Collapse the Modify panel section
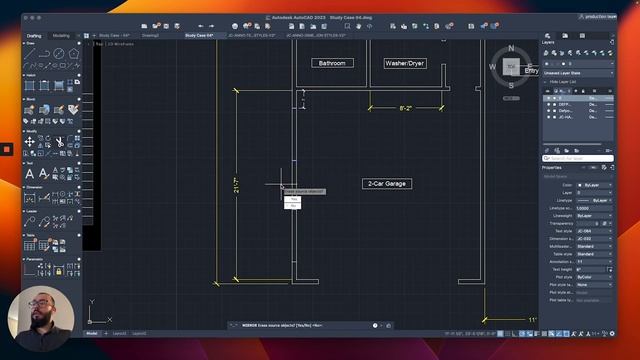Viewport: 640px width, 360px height. click(24, 131)
